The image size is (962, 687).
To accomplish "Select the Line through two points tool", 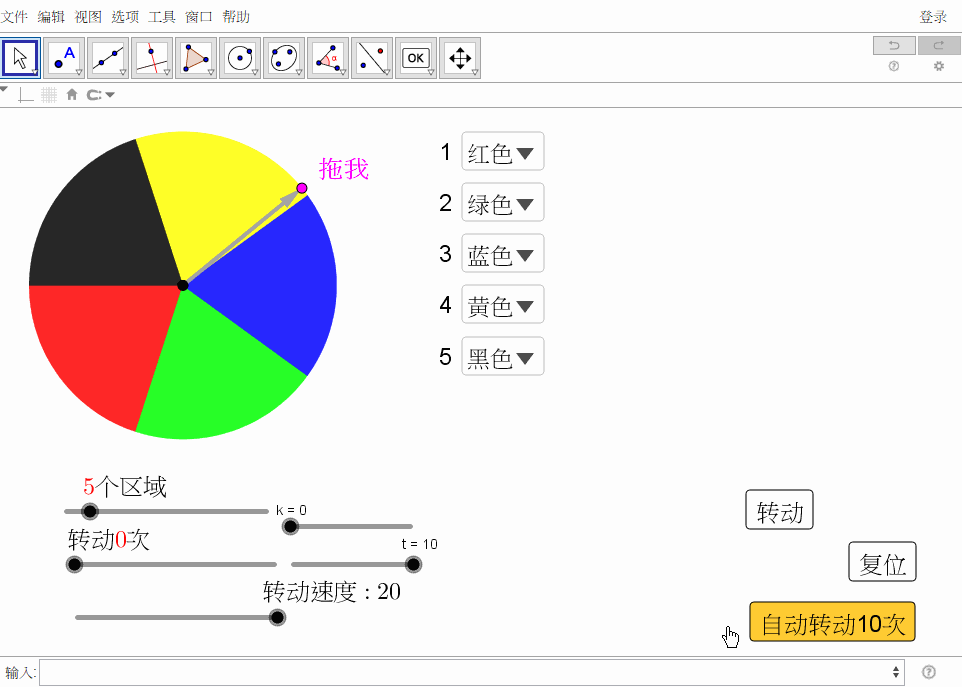I will pyautogui.click(x=108, y=58).
